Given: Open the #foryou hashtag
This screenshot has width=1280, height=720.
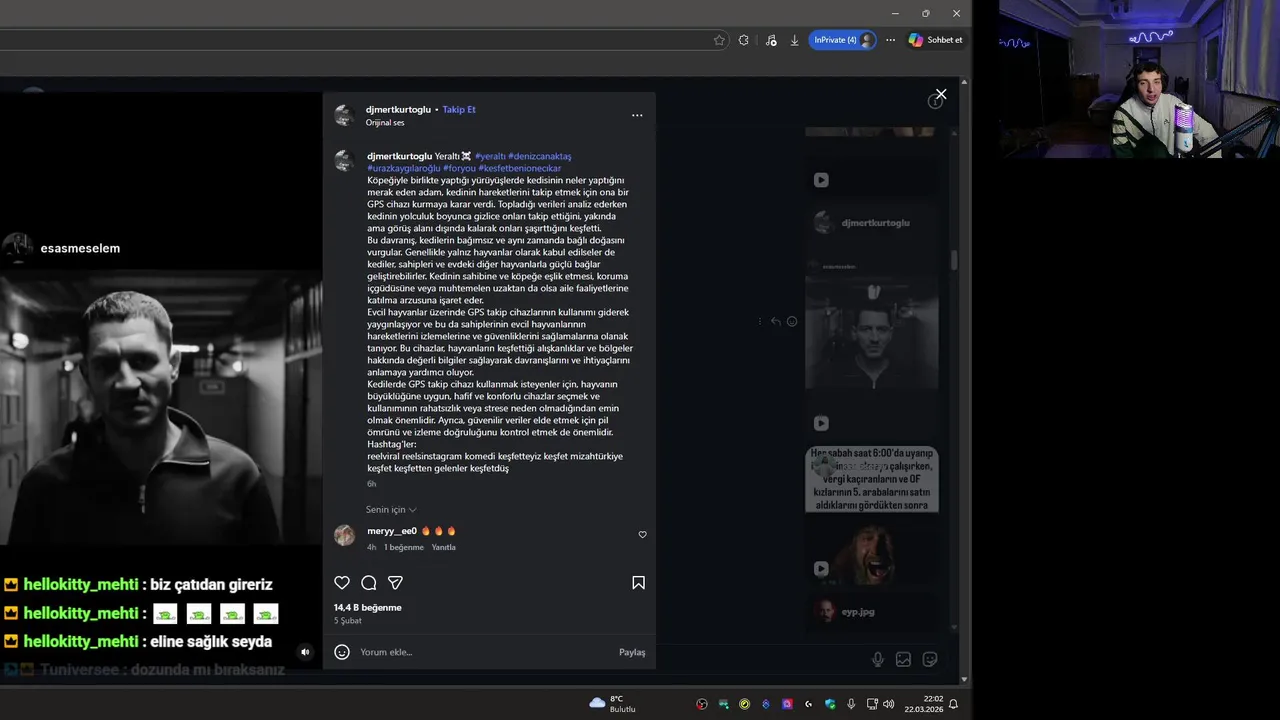Looking at the screenshot, I should pos(460,168).
